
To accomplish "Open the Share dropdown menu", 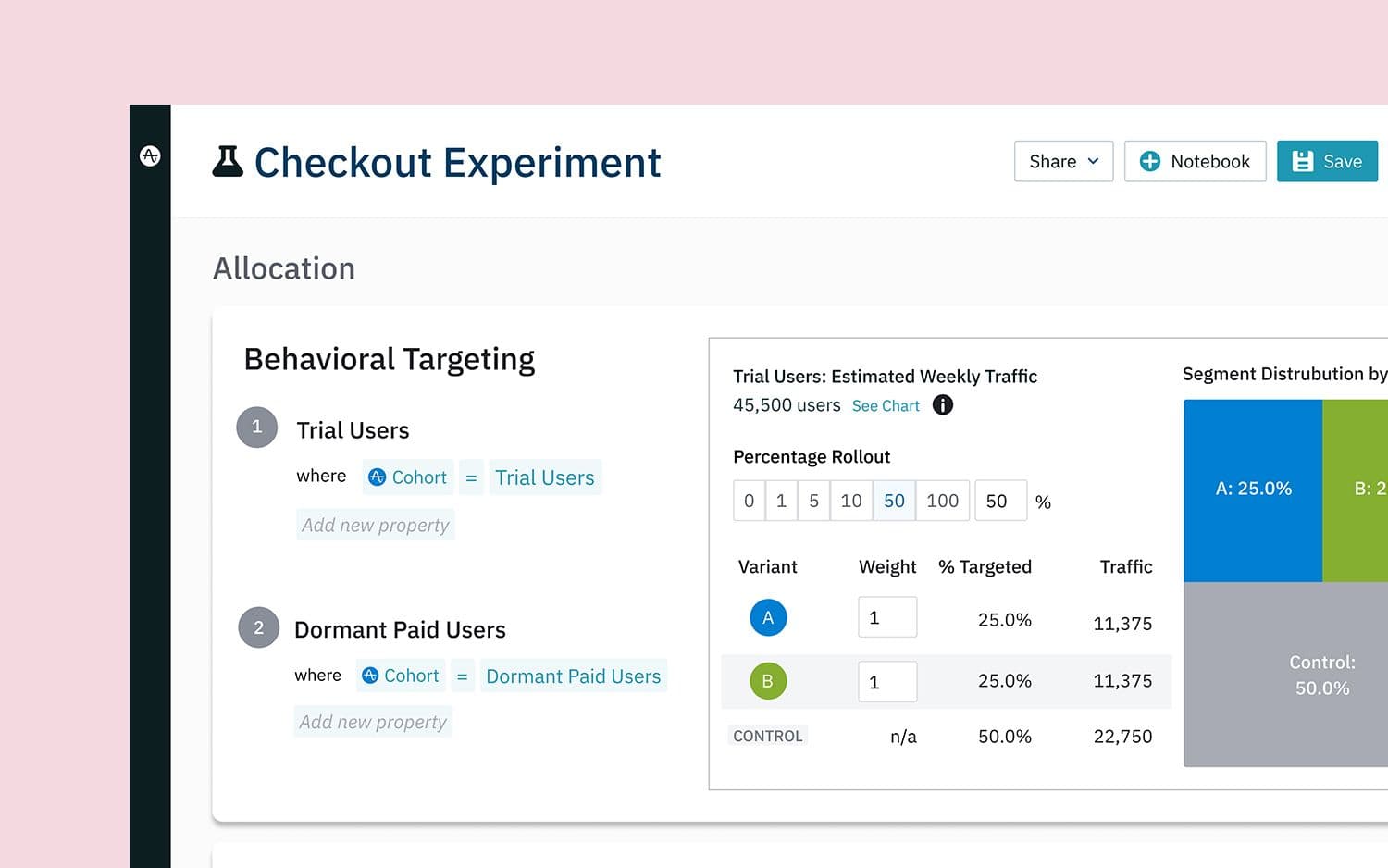I will (x=1063, y=161).
